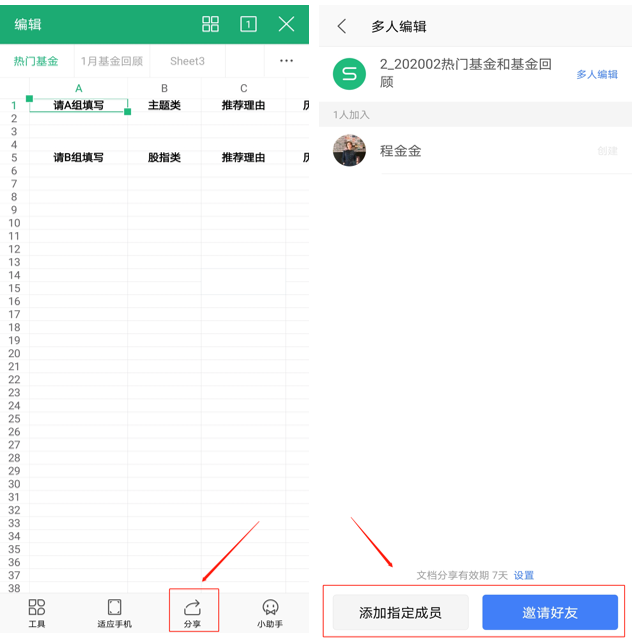Select cell 请B组填写

[78, 158]
